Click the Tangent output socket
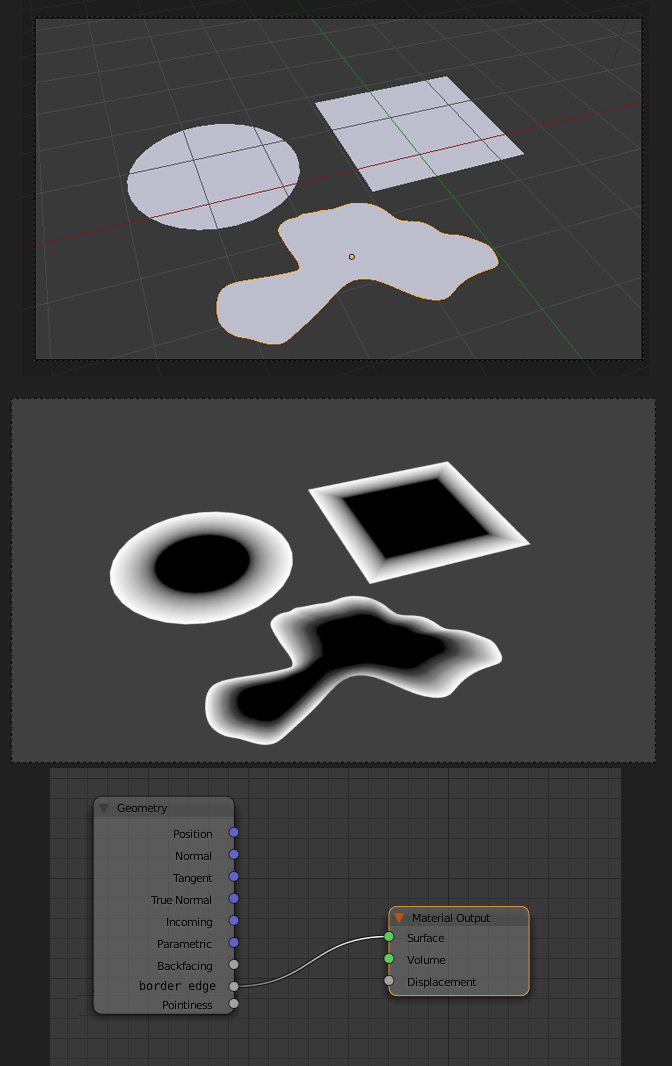 coord(233,877)
